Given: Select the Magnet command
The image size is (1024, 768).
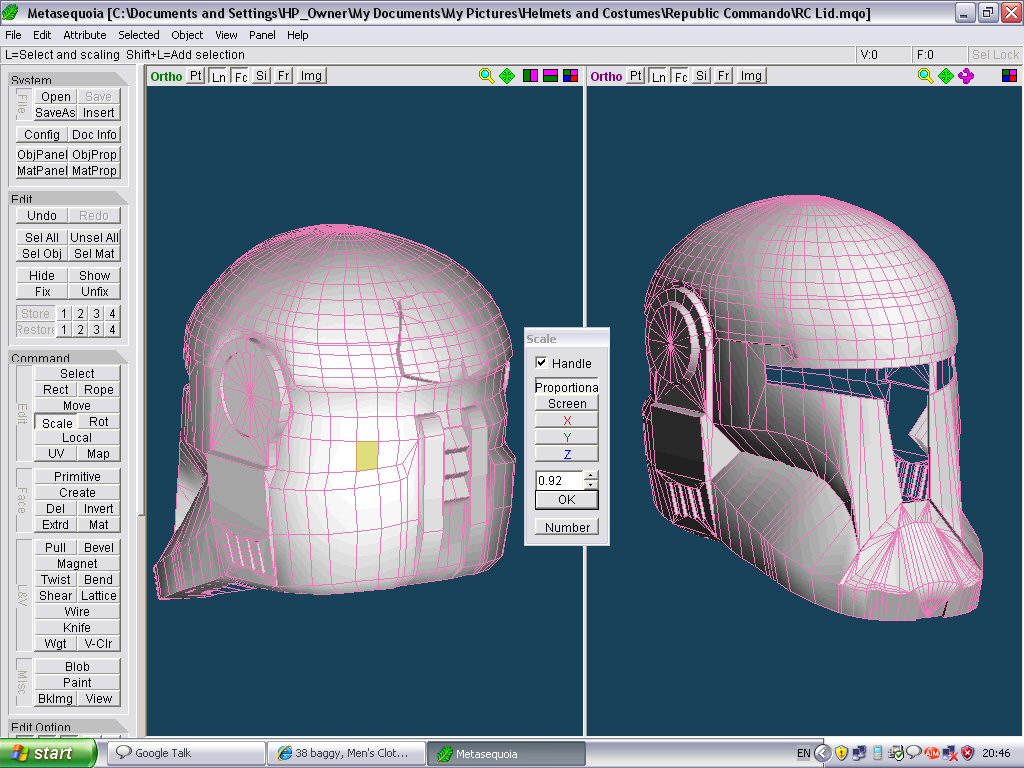Looking at the screenshot, I should (x=77, y=564).
